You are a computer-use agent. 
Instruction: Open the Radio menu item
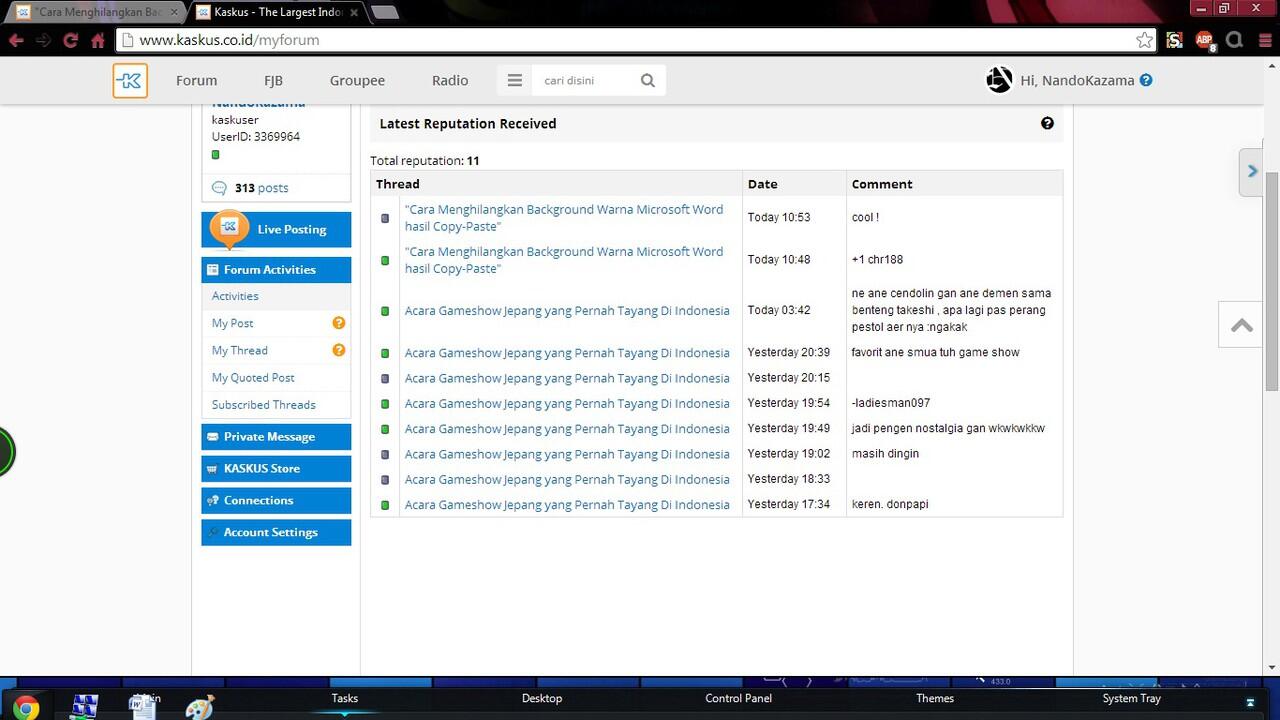450,80
